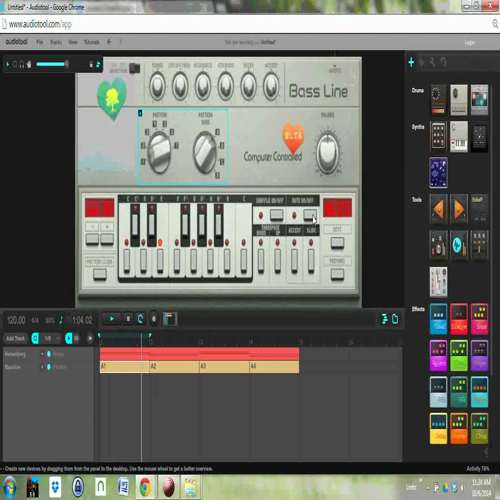The height and width of the screenshot is (500, 500).
Task: Click the Add Track button
Action: [15, 338]
